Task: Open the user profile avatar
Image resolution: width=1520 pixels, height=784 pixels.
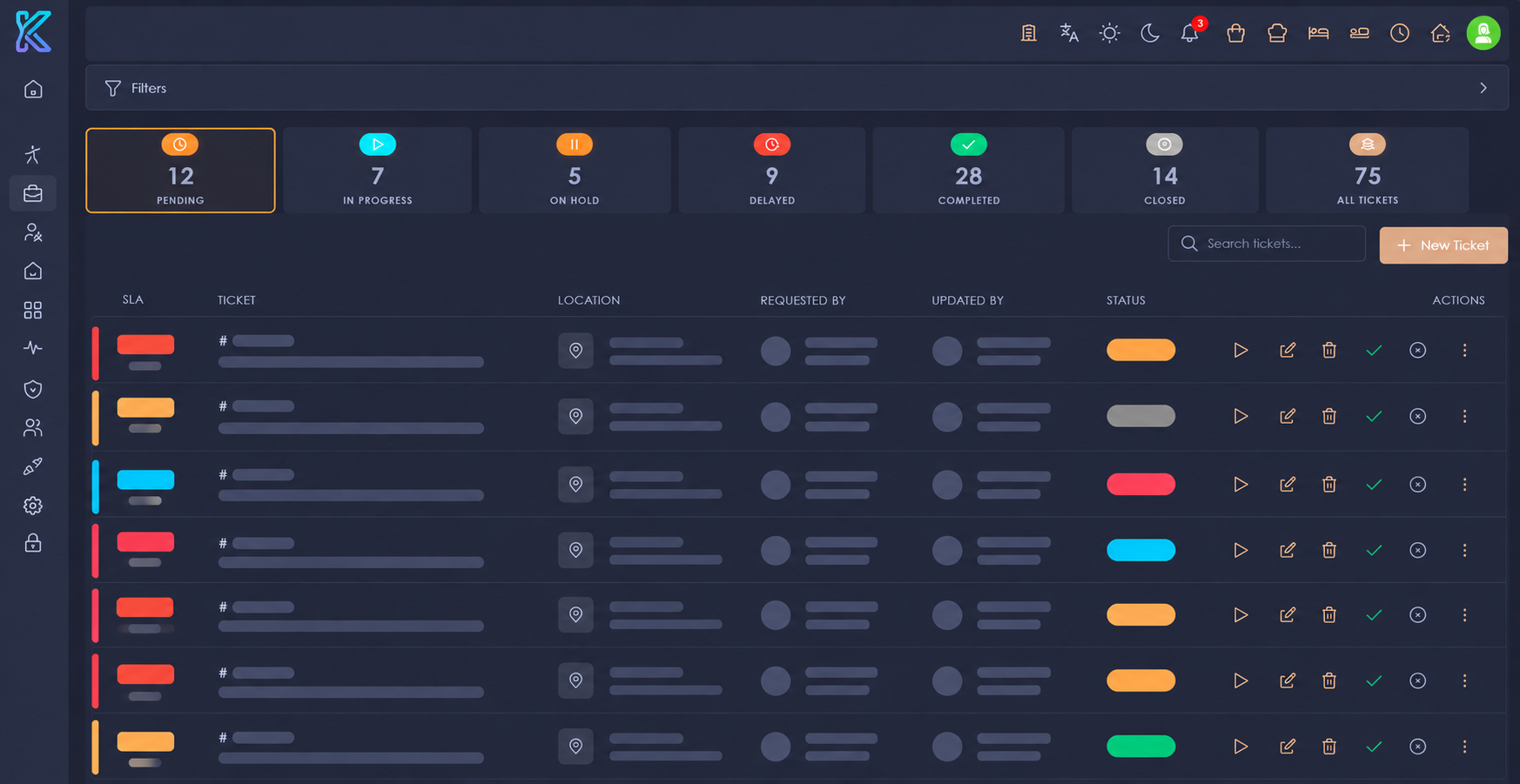Action: point(1483,33)
